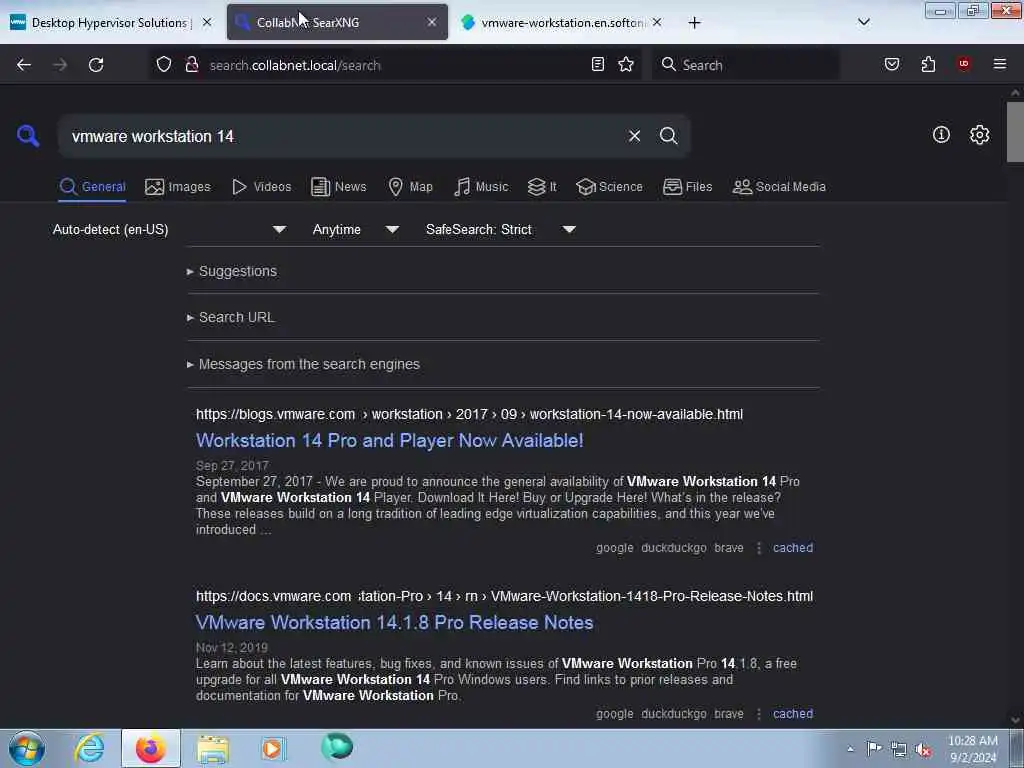
Task: Select the Videos search category
Action: coord(262,187)
